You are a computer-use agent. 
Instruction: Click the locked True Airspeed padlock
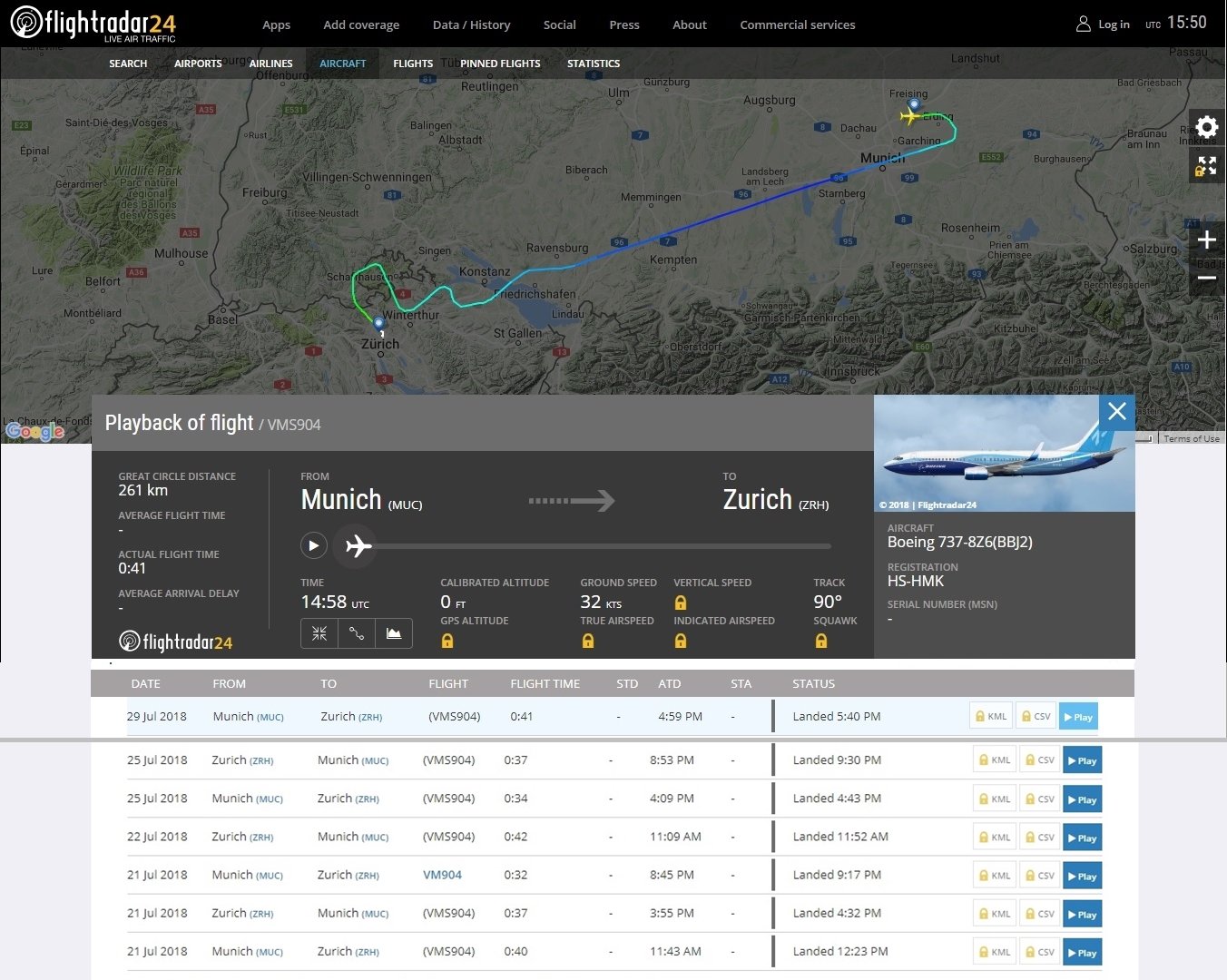[588, 641]
